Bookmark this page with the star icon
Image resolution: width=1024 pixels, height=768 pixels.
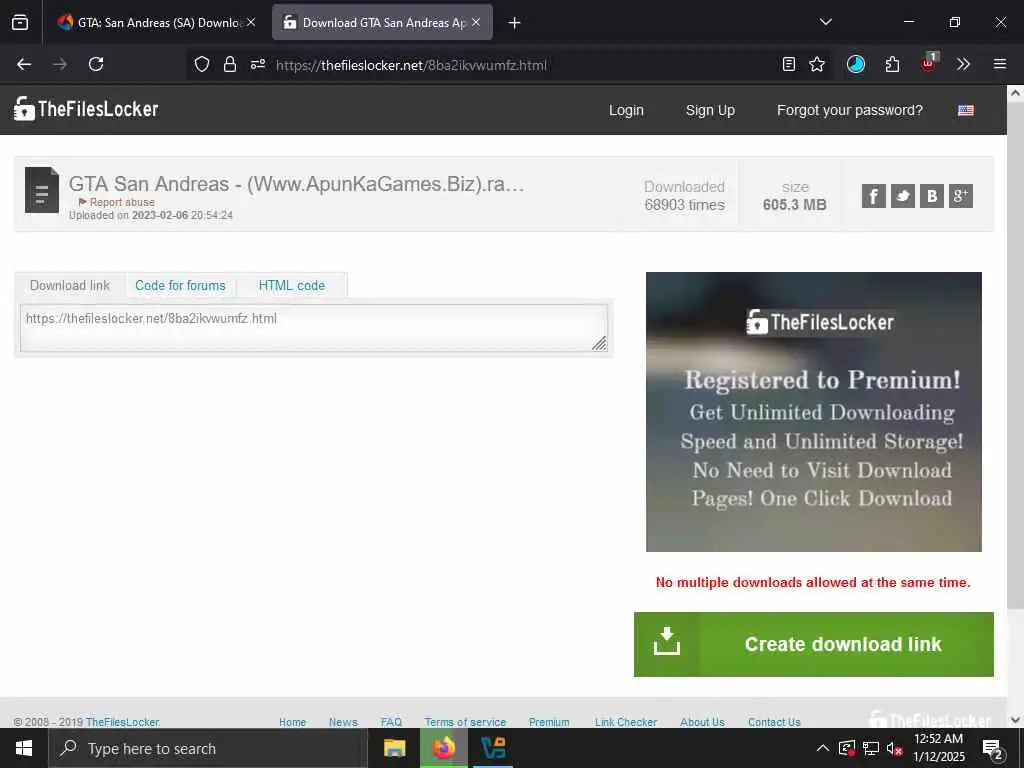pyautogui.click(x=817, y=64)
